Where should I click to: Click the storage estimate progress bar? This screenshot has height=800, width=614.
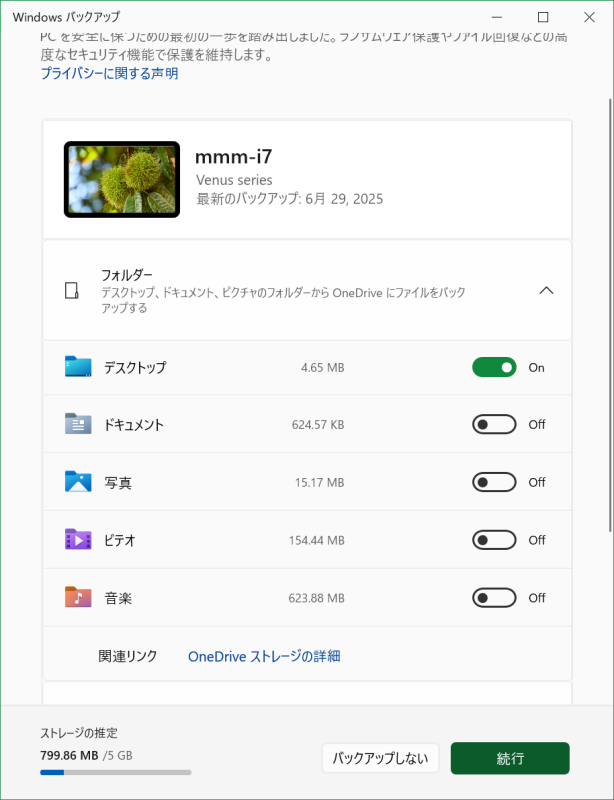click(x=116, y=772)
